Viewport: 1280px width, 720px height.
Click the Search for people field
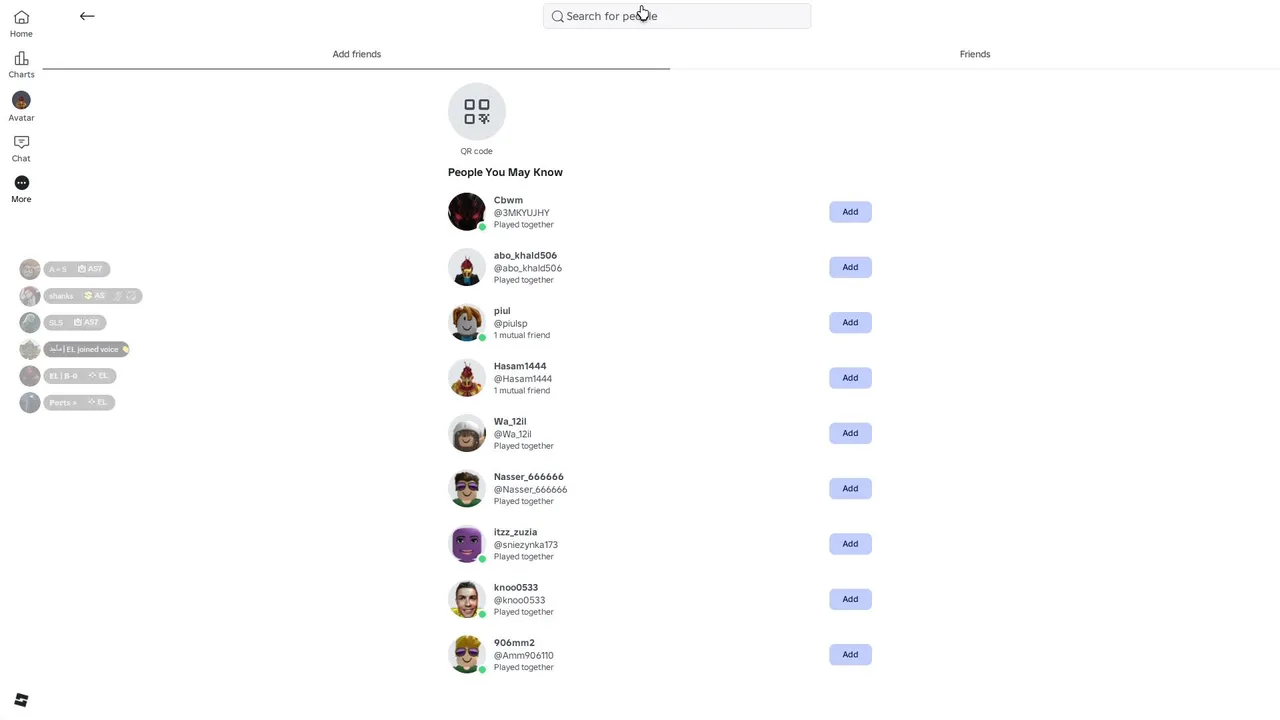[677, 16]
